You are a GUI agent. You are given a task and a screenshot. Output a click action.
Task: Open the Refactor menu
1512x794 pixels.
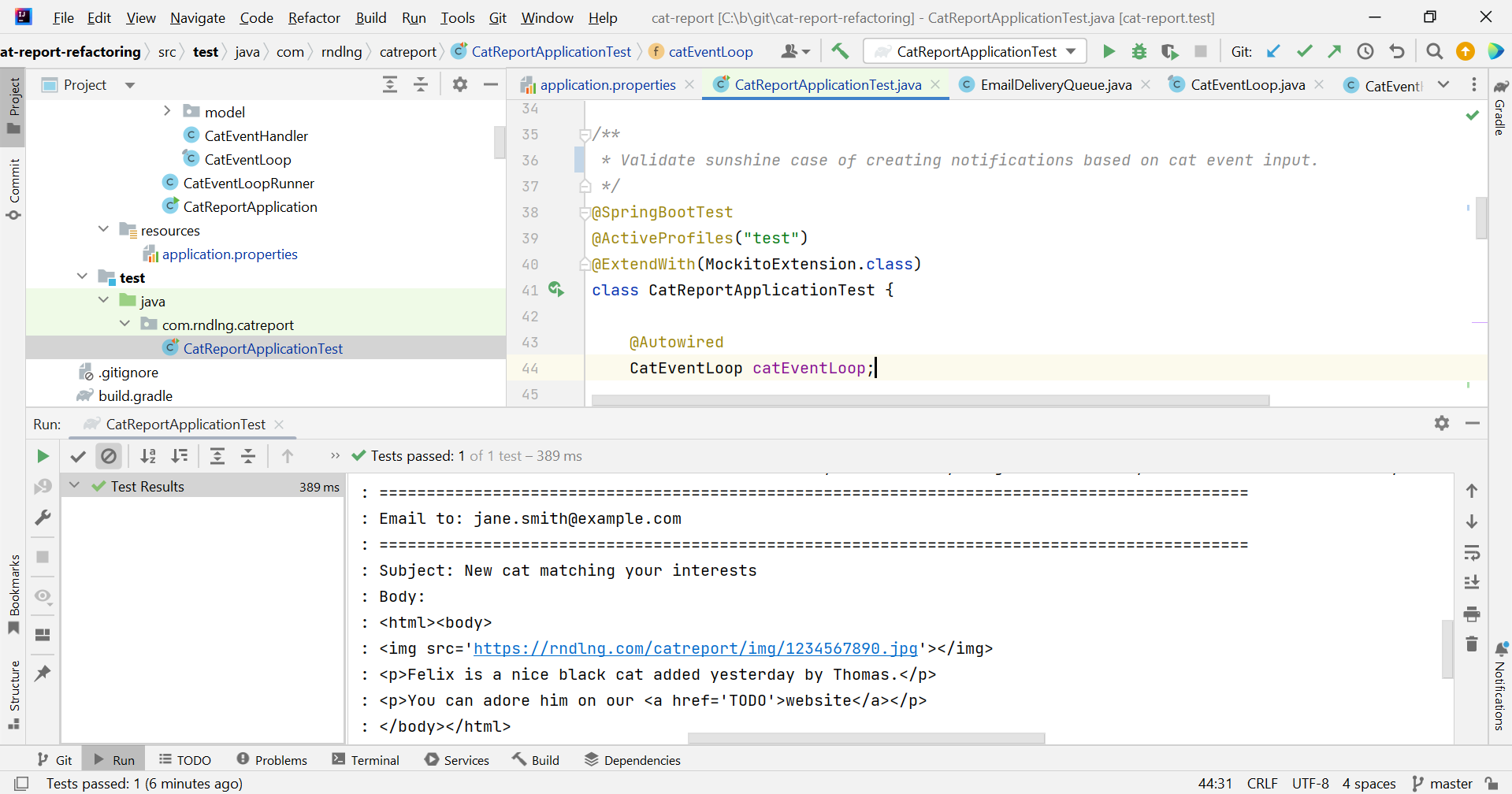[x=314, y=17]
